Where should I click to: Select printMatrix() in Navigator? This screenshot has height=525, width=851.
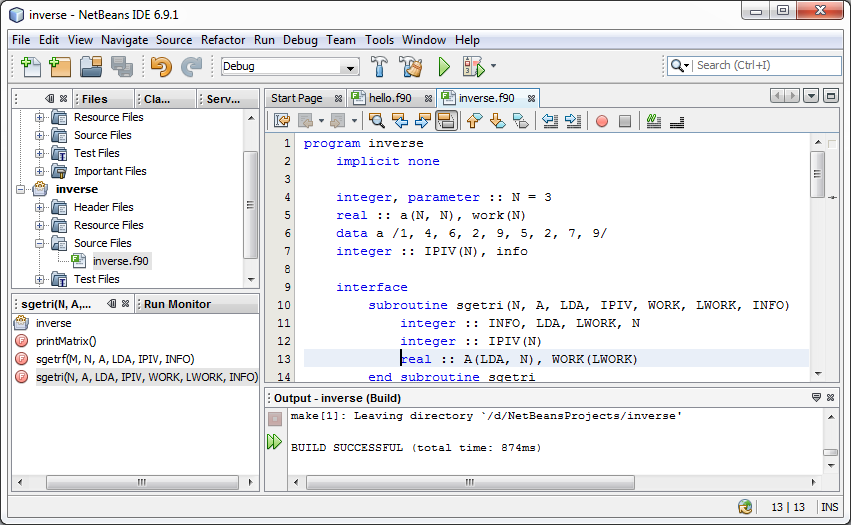click(x=66, y=341)
